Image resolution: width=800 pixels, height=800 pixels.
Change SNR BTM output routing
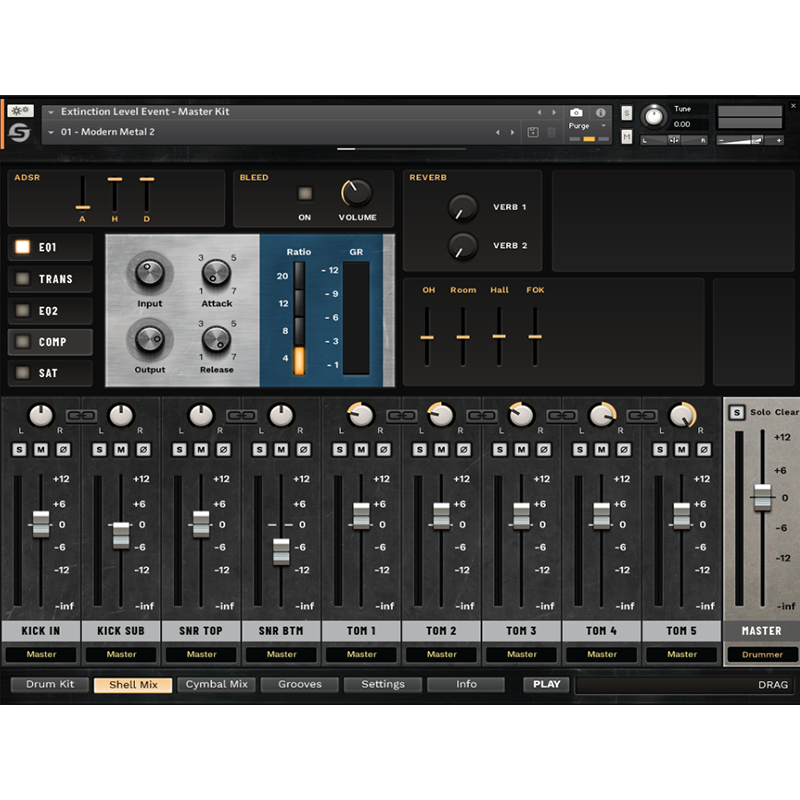click(282, 654)
